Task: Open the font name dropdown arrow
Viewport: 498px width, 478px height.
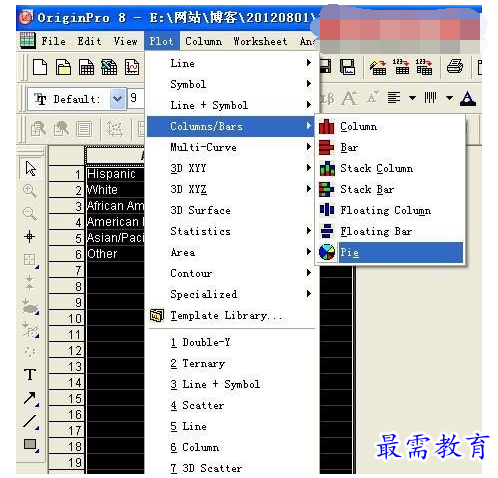Action: 117,99
